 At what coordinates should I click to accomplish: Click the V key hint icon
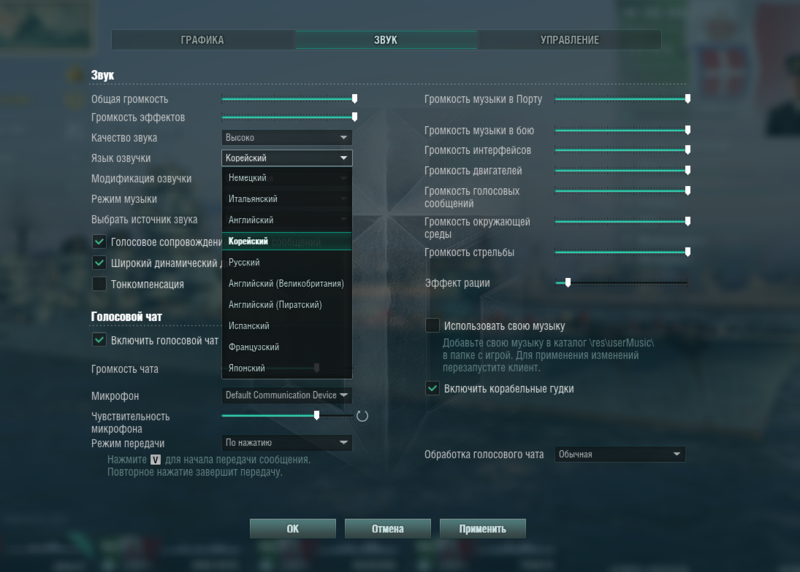[x=156, y=460]
